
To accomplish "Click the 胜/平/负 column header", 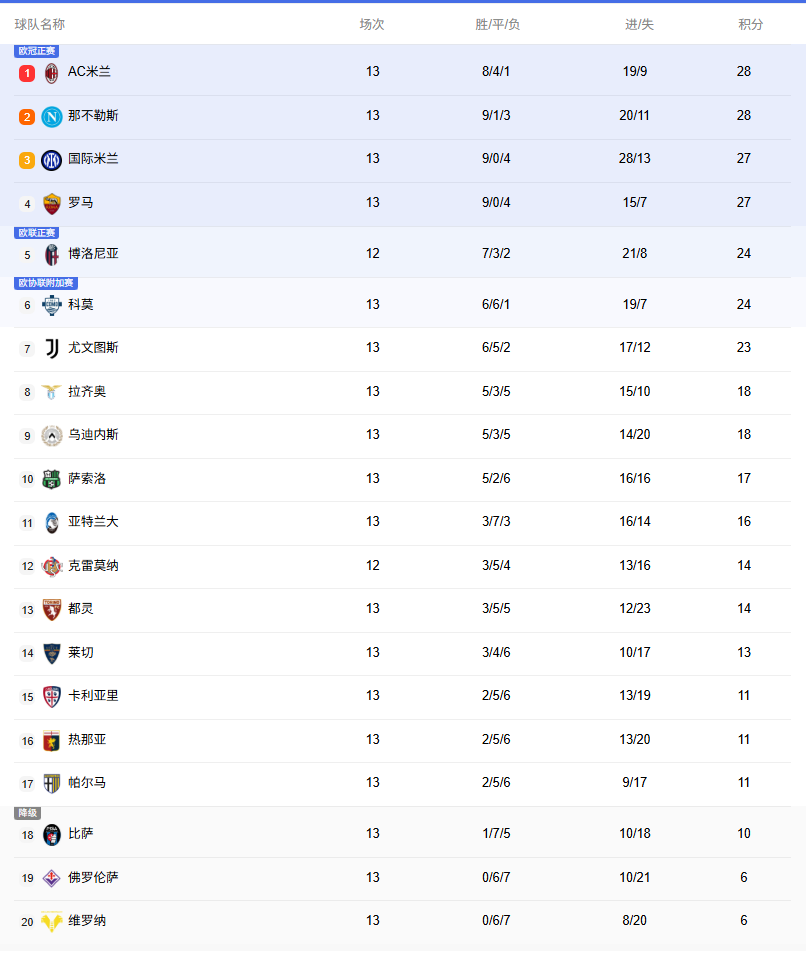I will coord(497,24).
